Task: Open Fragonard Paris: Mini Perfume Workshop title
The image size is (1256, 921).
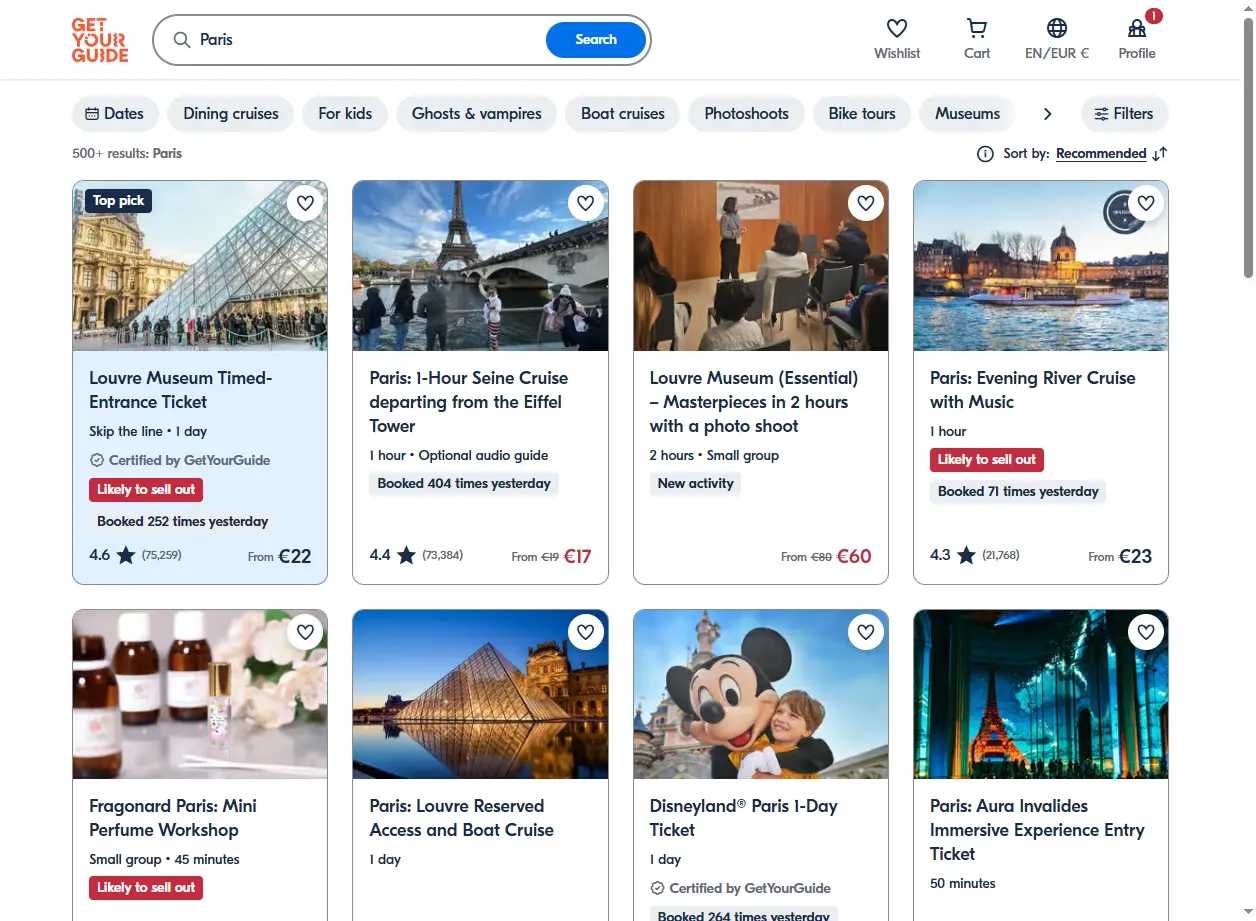Action: click(173, 818)
